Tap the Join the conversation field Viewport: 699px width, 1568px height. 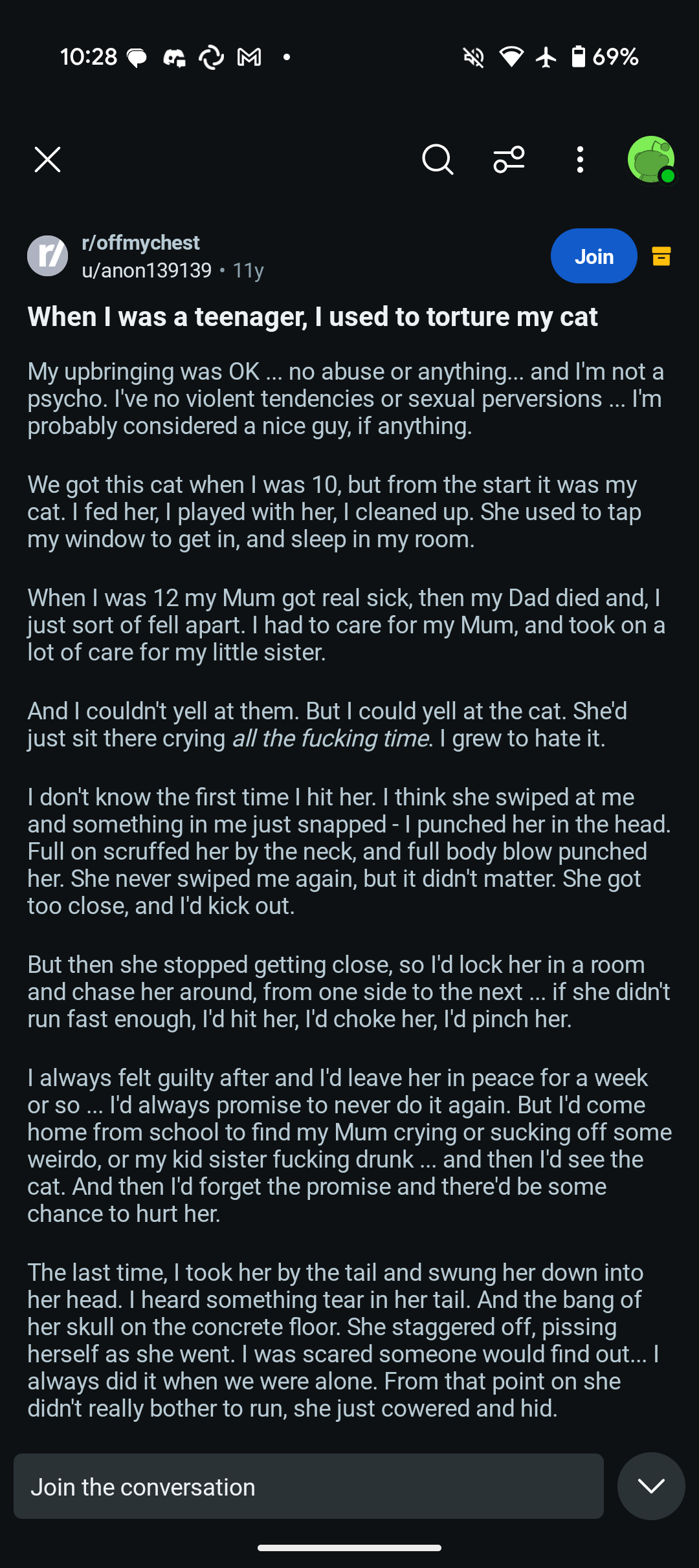pos(309,1486)
